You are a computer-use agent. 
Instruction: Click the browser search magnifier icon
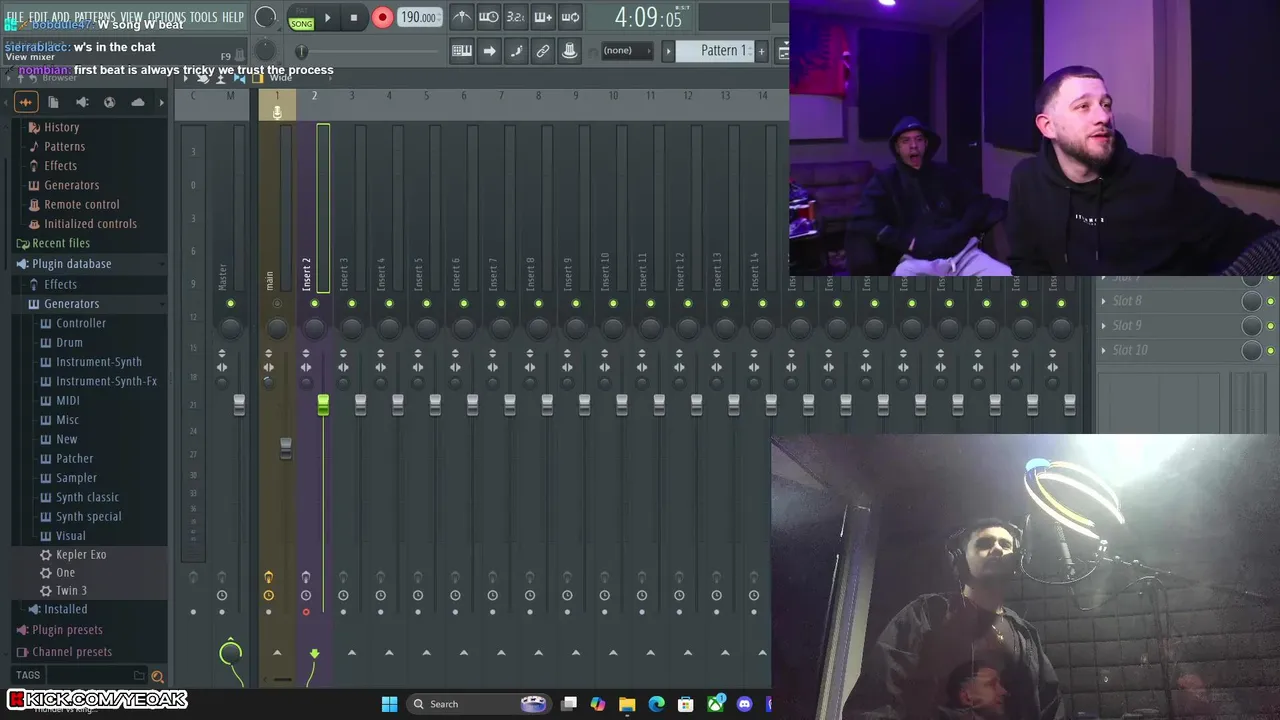[157, 676]
